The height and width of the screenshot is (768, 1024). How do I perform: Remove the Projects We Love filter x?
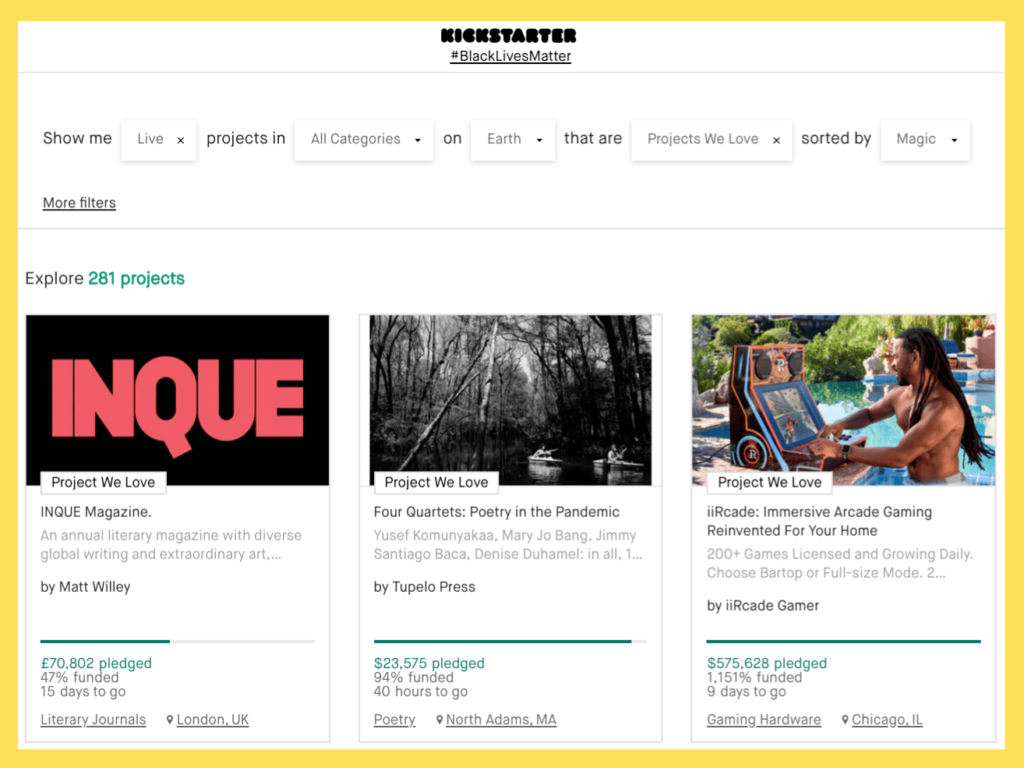tap(776, 140)
